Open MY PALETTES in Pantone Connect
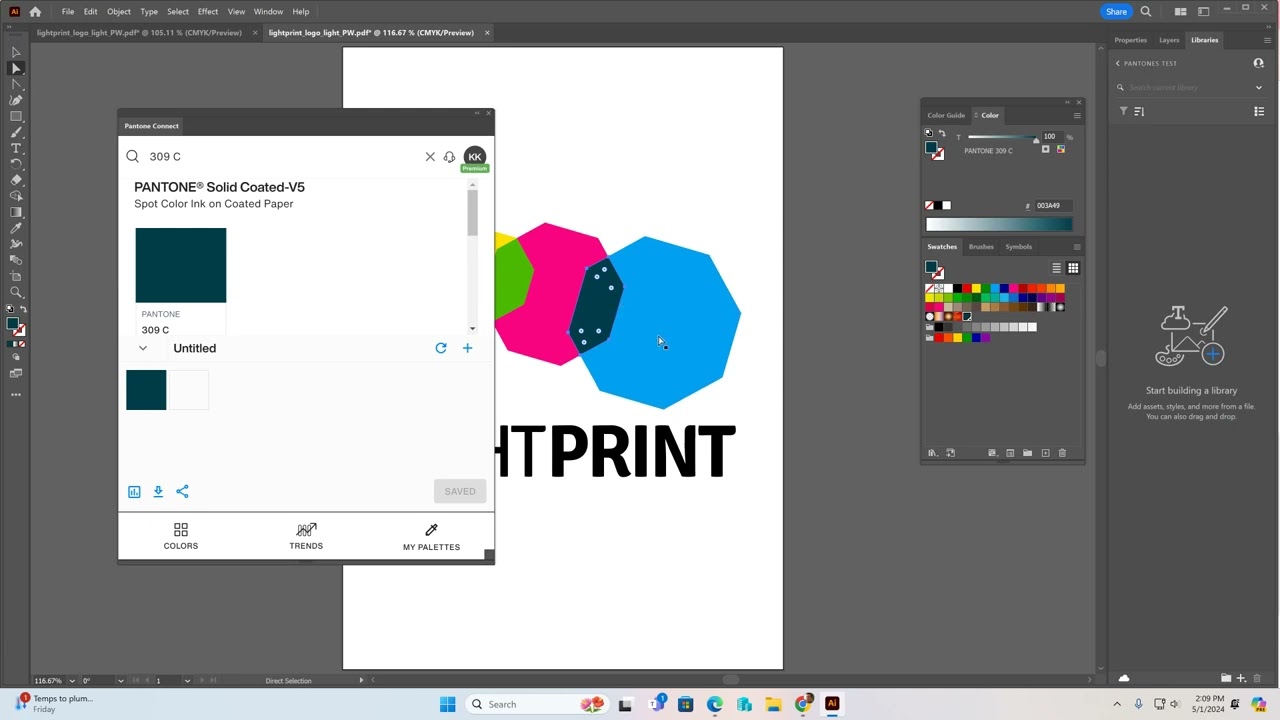The image size is (1280, 720). click(x=431, y=536)
